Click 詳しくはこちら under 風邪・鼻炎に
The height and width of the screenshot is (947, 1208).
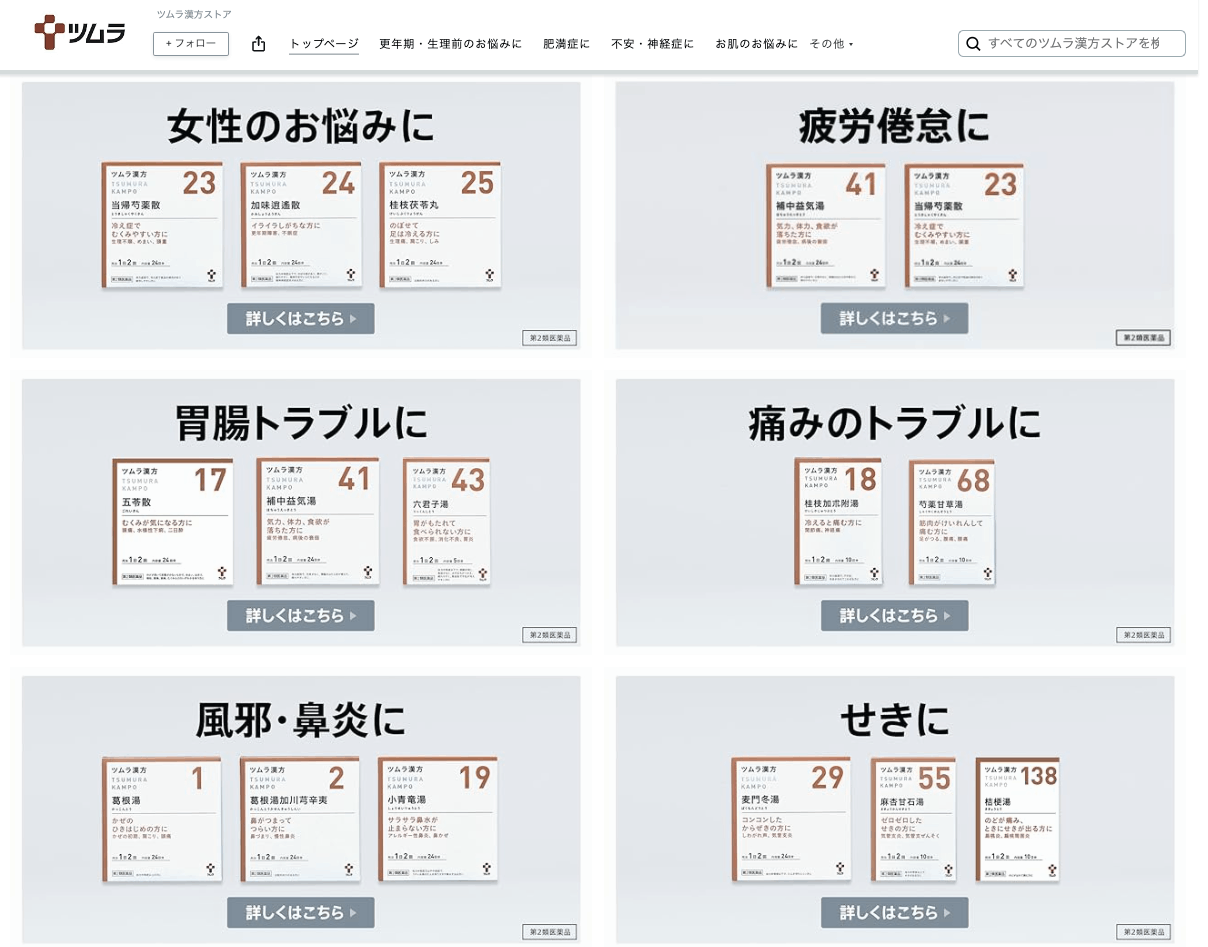[301, 912]
